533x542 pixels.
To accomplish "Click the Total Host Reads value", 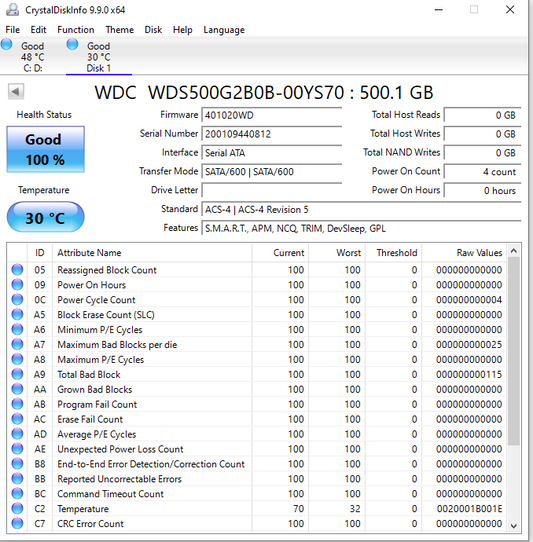I will (483, 115).
